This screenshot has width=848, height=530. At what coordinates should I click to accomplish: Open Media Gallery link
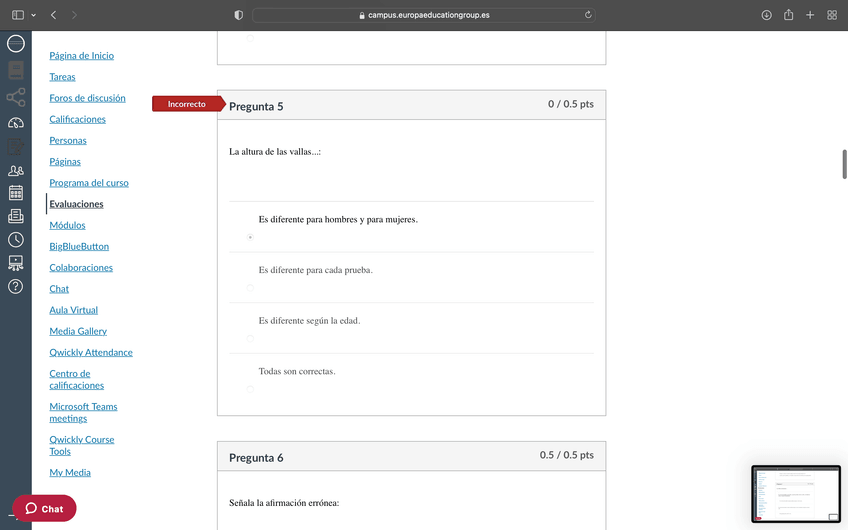click(x=78, y=331)
